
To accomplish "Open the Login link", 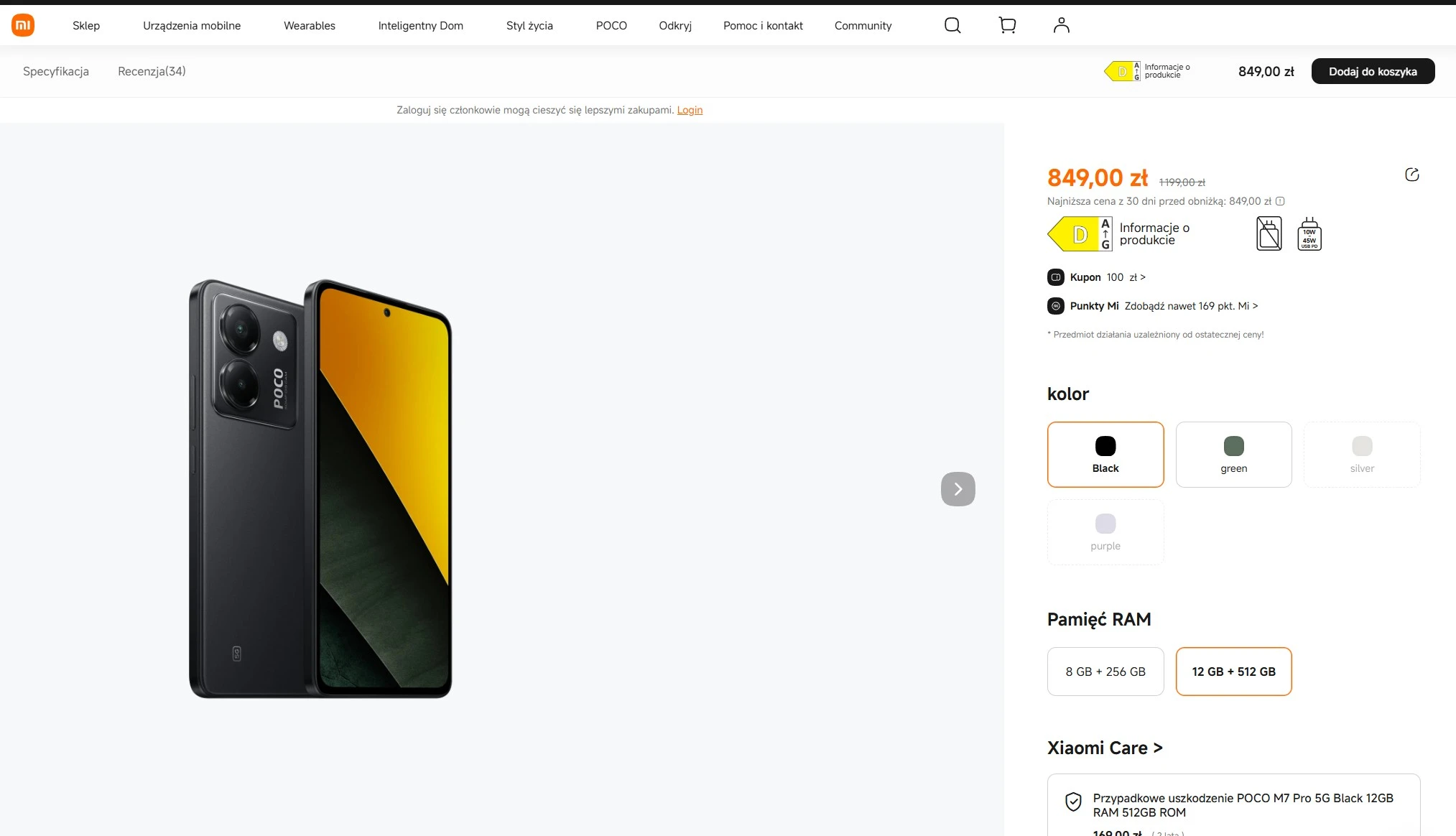I will pyautogui.click(x=689, y=110).
